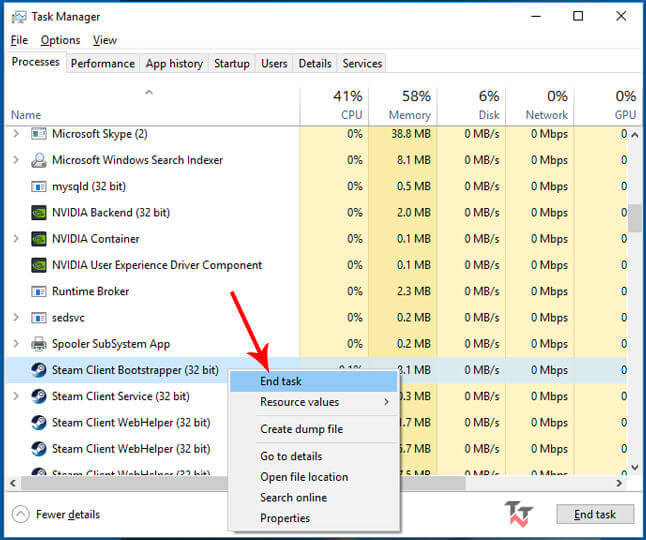The width and height of the screenshot is (646, 540).
Task: Click the 8.1 MB memory value
Action: point(414,160)
